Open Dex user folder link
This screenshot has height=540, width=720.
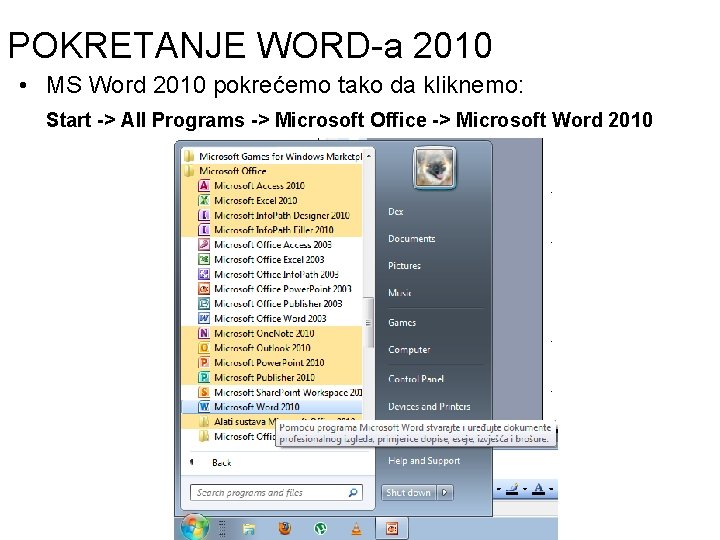point(395,212)
